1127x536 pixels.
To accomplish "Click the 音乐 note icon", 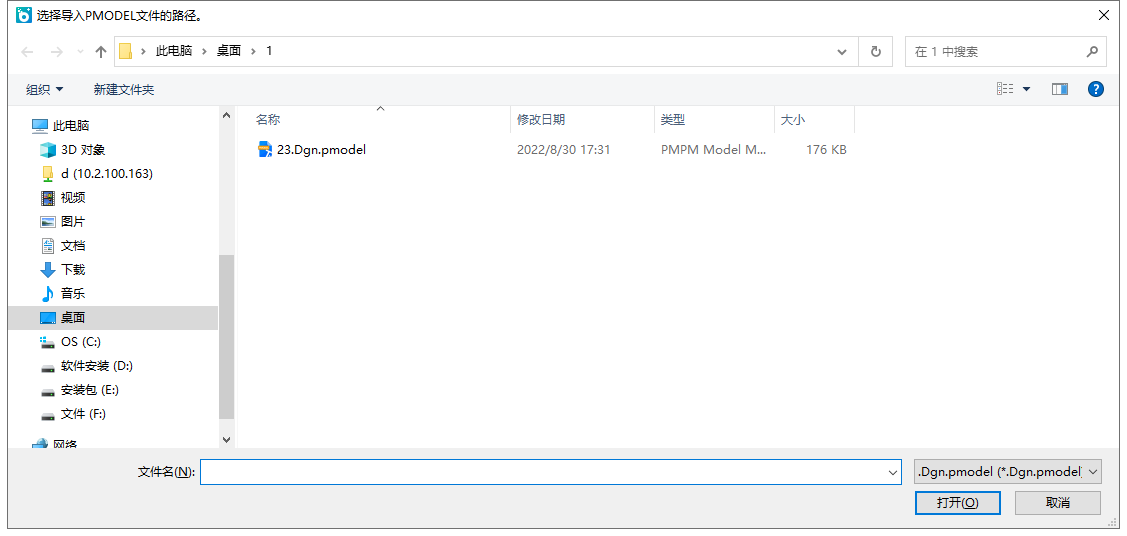I will tap(48, 293).
